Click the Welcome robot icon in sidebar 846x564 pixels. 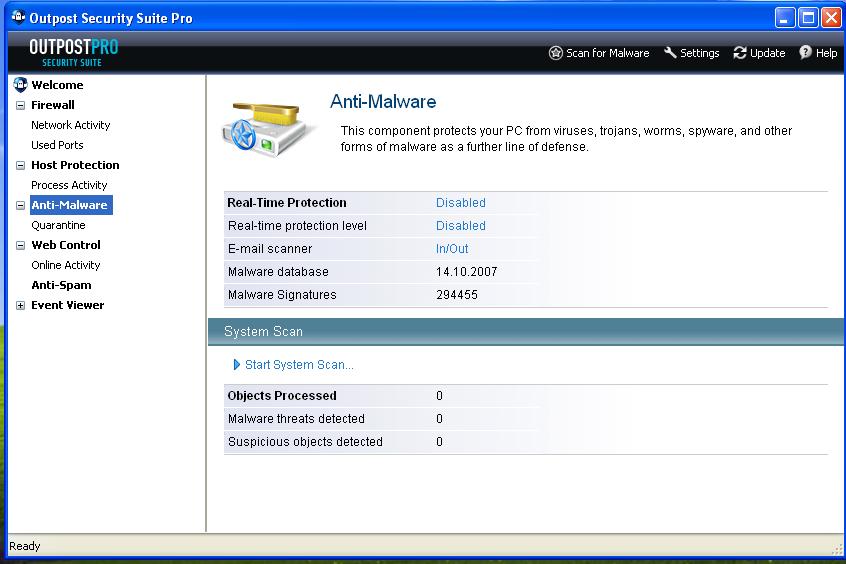pyautogui.click(x=20, y=85)
